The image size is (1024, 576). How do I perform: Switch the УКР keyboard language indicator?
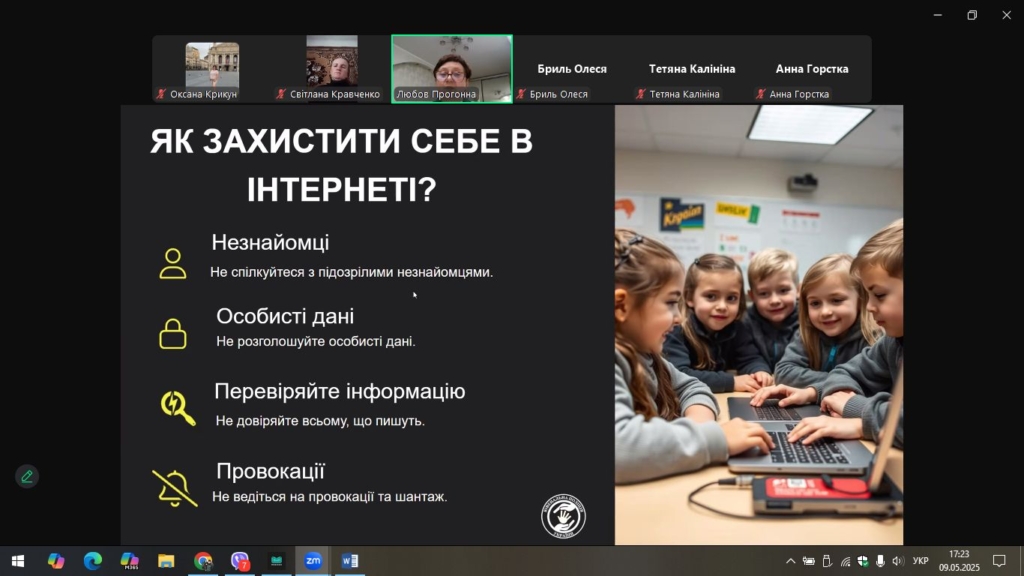point(921,561)
